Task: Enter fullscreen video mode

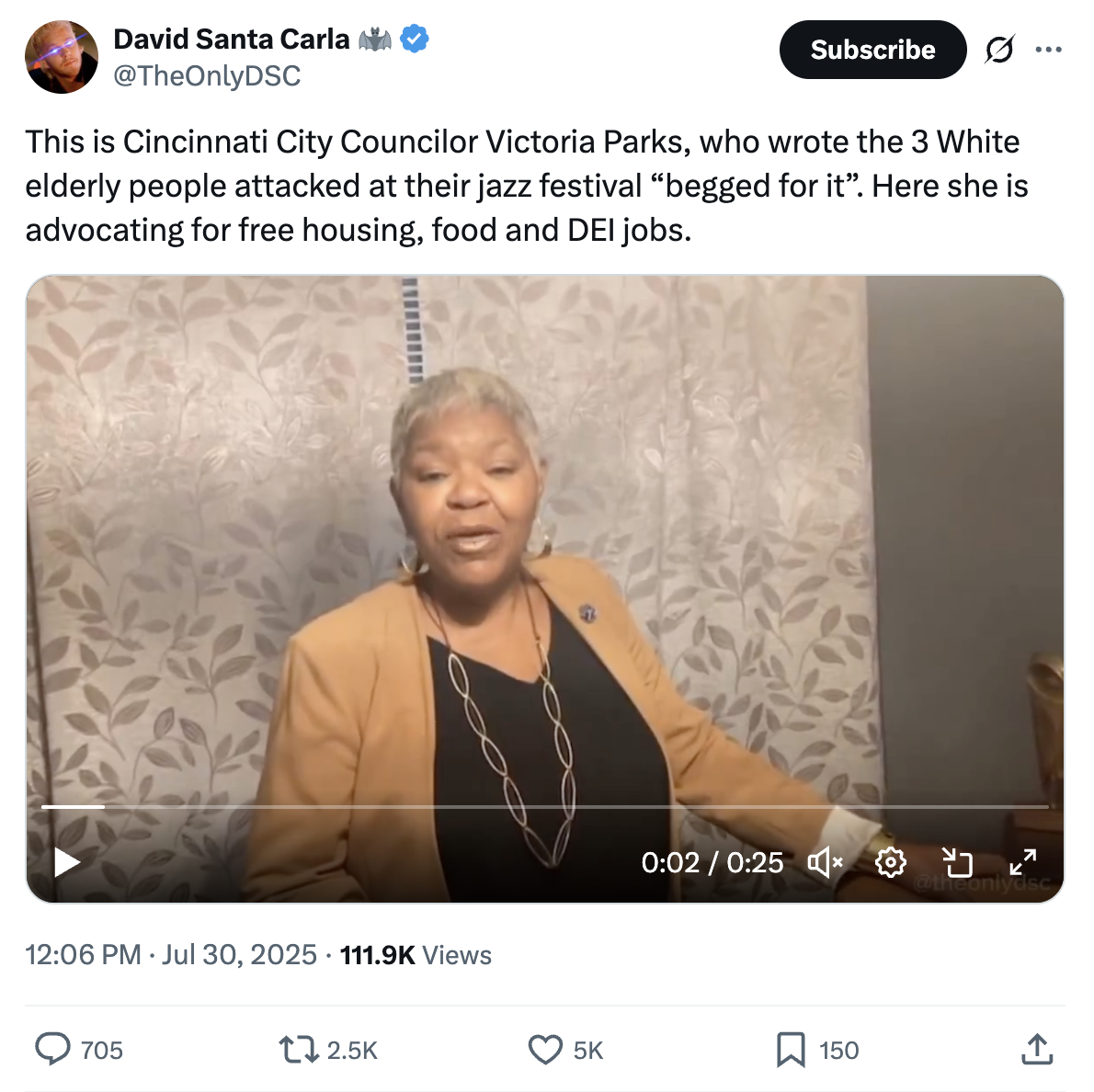Action: (x=1022, y=862)
